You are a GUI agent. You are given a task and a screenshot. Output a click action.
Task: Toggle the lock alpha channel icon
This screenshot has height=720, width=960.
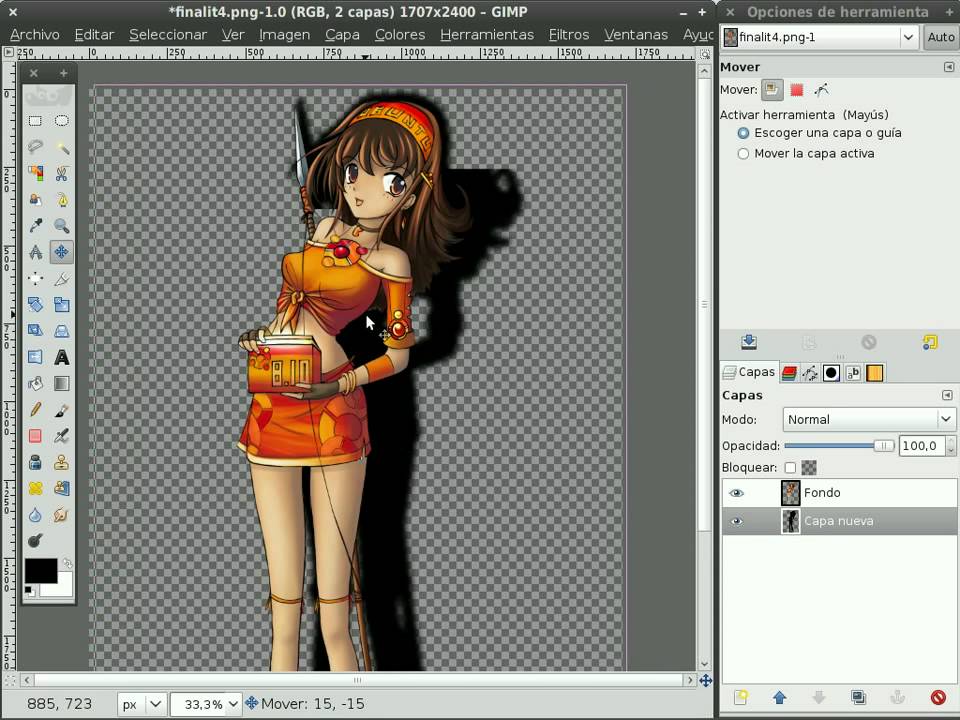(x=809, y=468)
